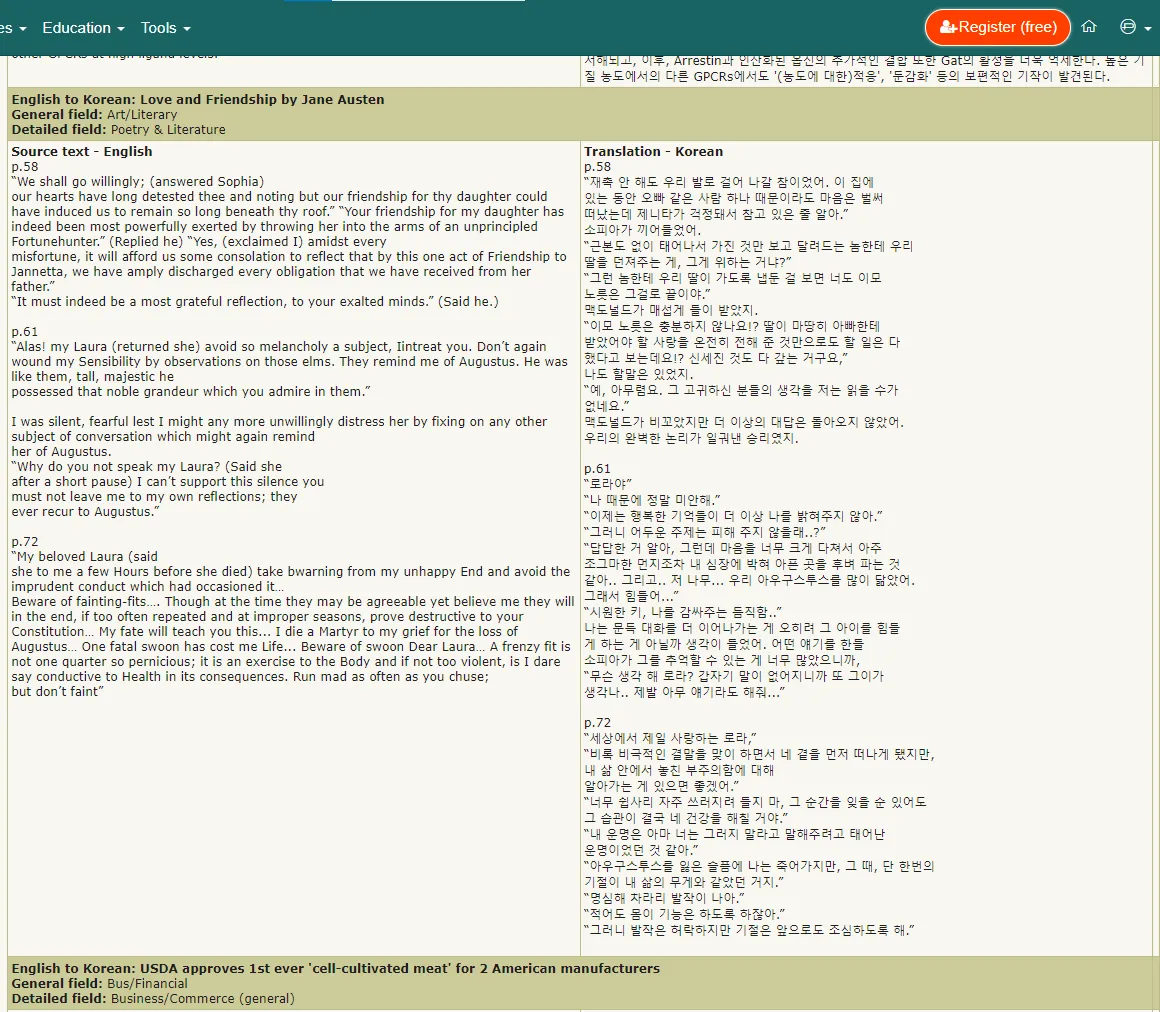Click the 'Translation - Korean' label
The height and width of the screenshot is (1012, 1160).
click(653, 151)
